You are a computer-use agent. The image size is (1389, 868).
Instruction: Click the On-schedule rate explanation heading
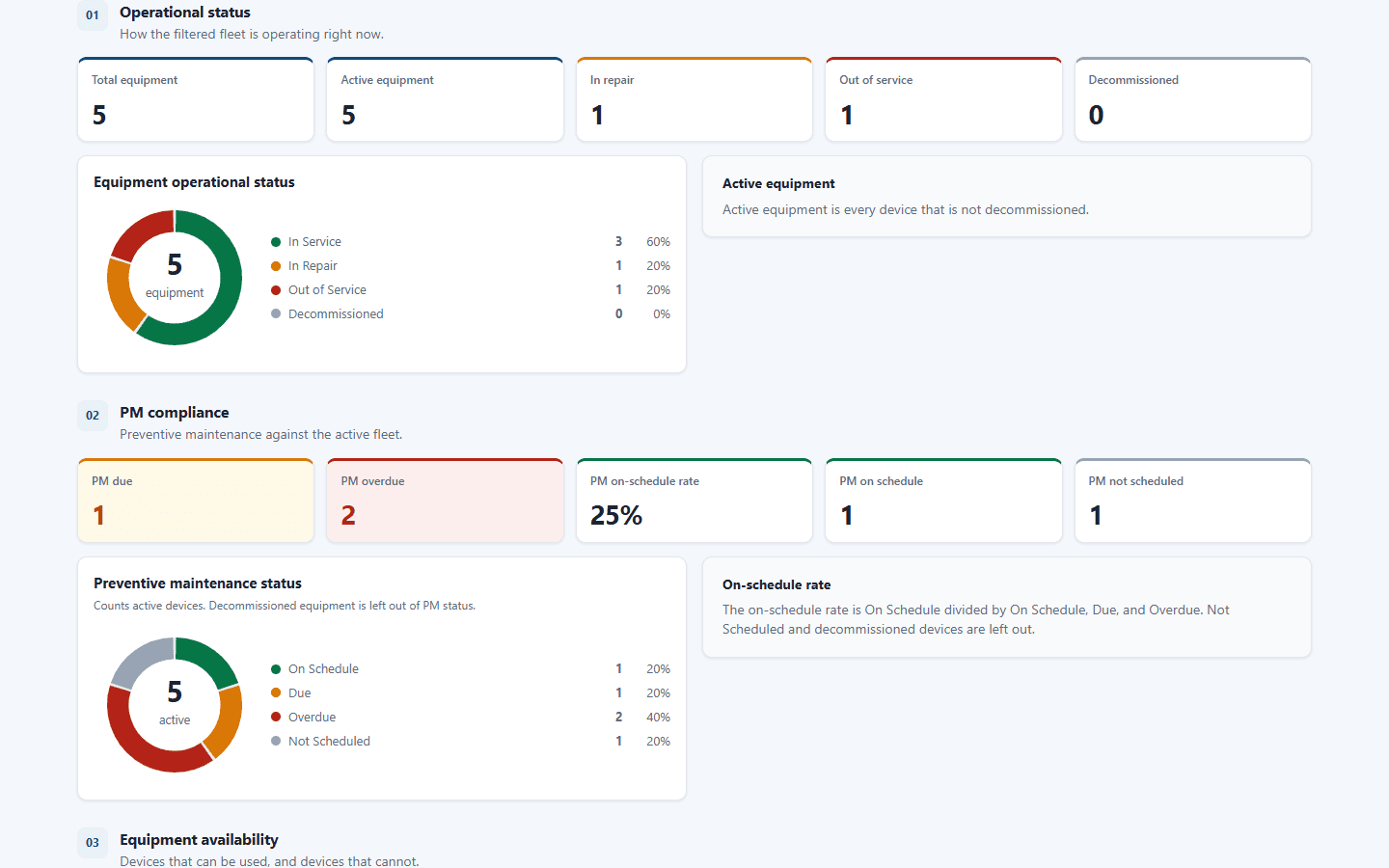coord(776,585)
